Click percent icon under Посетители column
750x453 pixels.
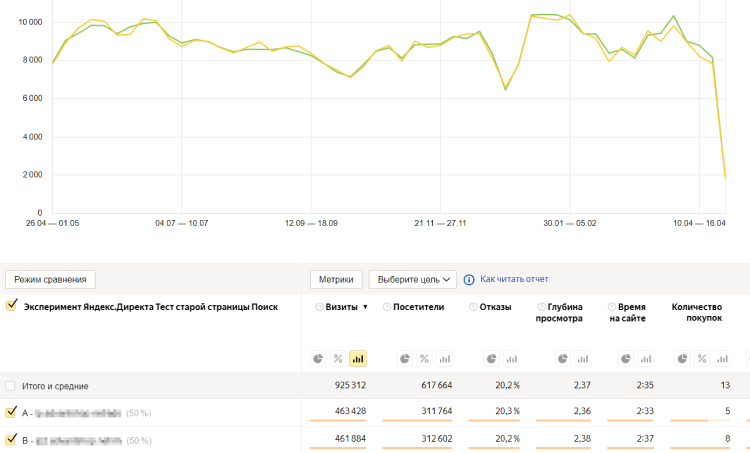pos(424,358)
